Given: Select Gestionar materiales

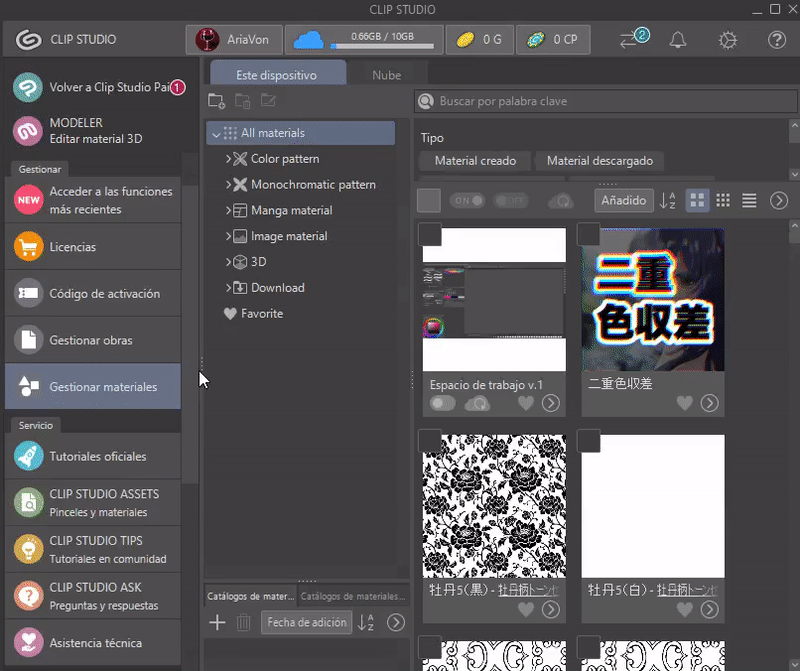Looking at the screenshot, I should [93, 387].
